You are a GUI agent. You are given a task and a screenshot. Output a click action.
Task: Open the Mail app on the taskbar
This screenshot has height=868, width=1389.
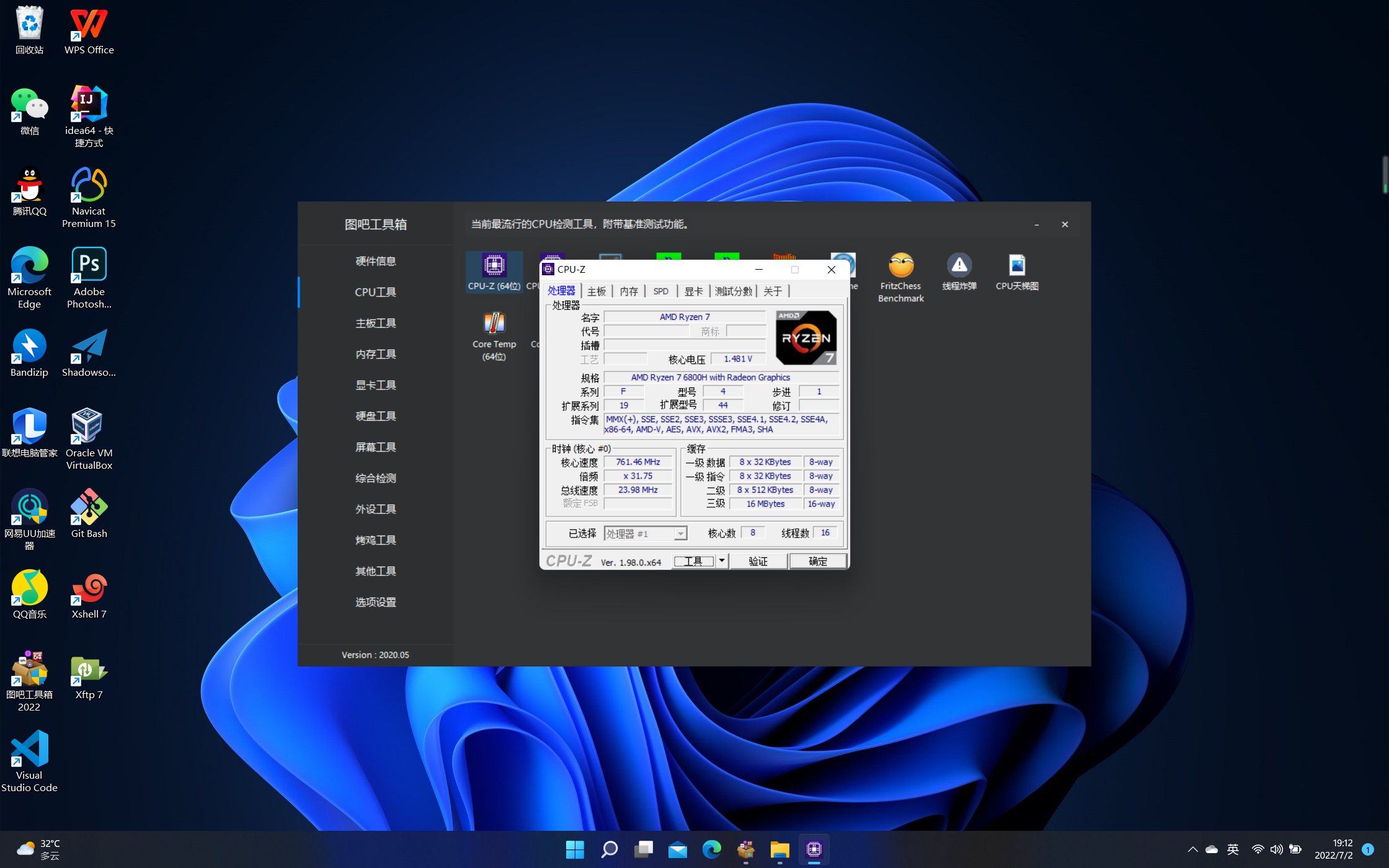pyautogui.click(x=678, y=849)
